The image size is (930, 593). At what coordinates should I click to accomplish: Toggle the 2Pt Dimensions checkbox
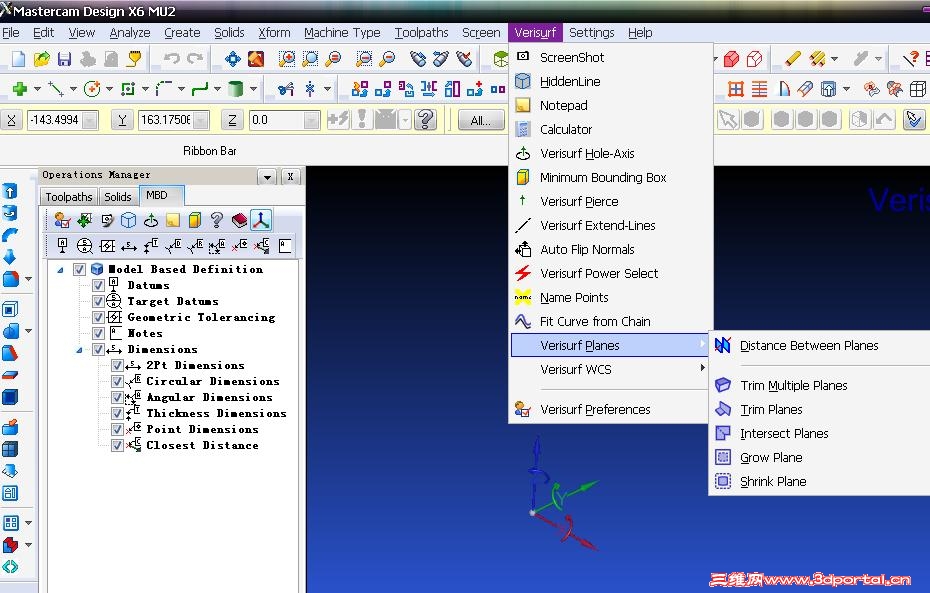pyautogui.click(x=117, y=365)
